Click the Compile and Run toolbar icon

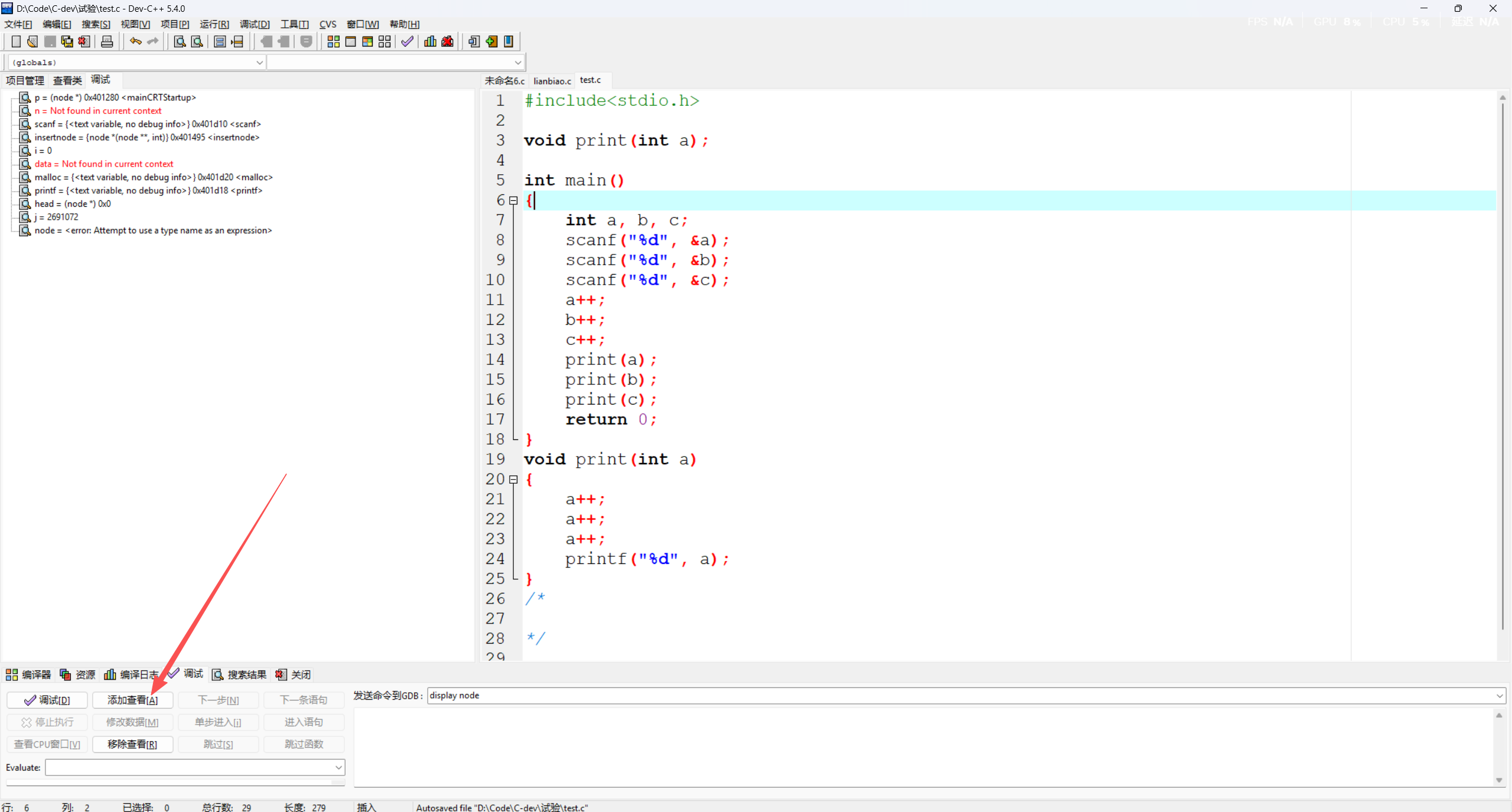point(367,41)
